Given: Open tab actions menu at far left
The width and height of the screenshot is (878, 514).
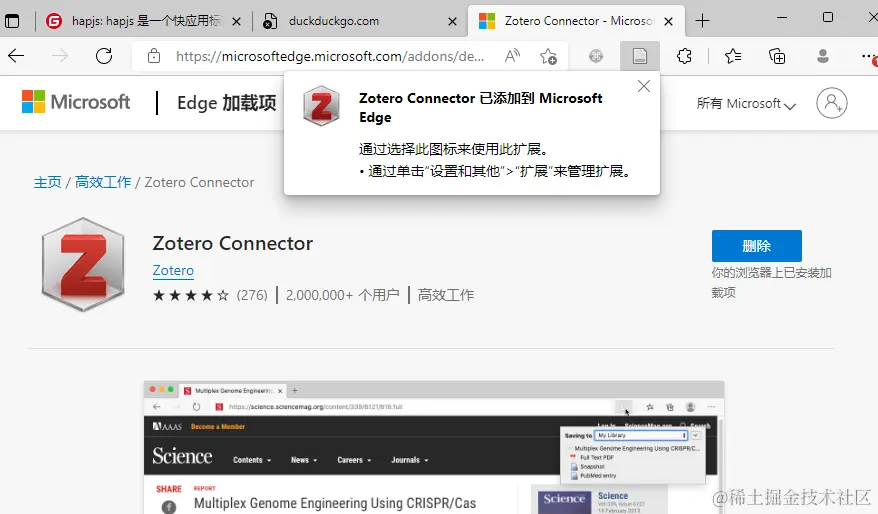Looking at the screenshot, I should [12, 21].
